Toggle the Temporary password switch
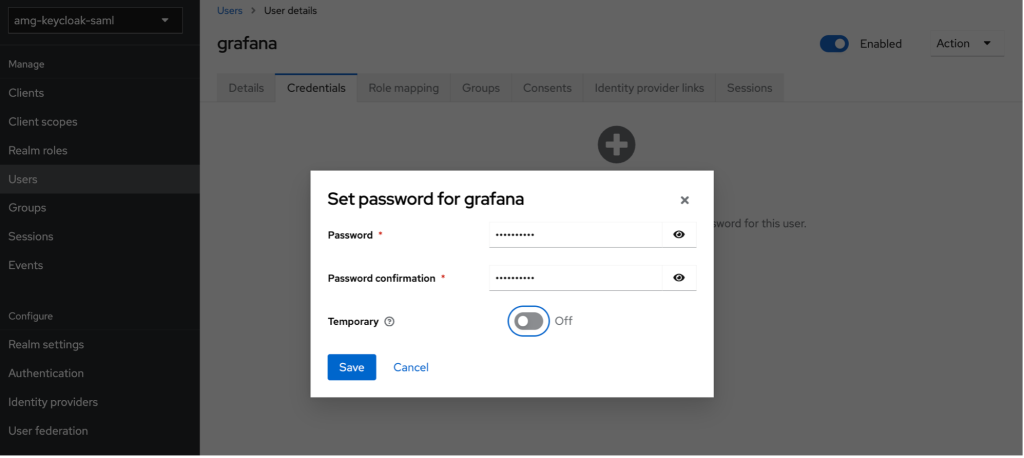Image resolution: width=1024 pixels, height=458 pixels. (528, 321)
